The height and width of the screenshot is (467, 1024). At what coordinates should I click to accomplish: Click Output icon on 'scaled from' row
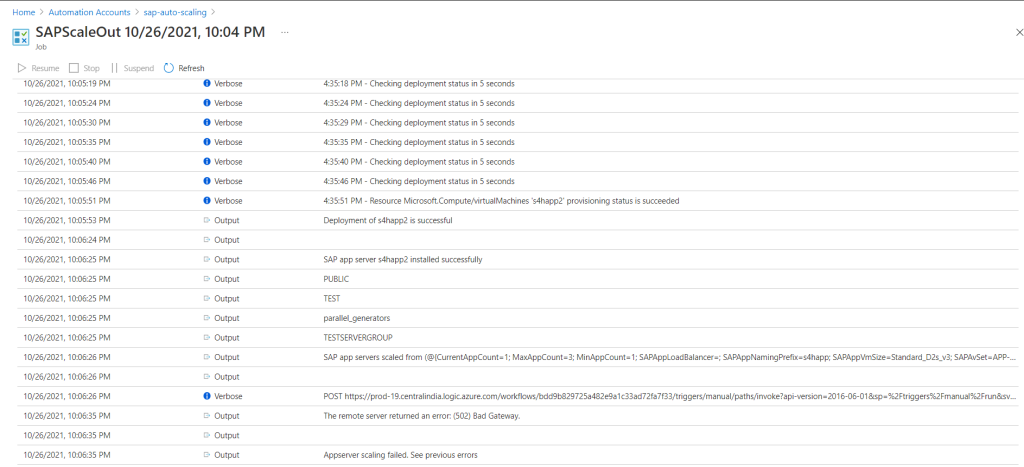[207, 357]
